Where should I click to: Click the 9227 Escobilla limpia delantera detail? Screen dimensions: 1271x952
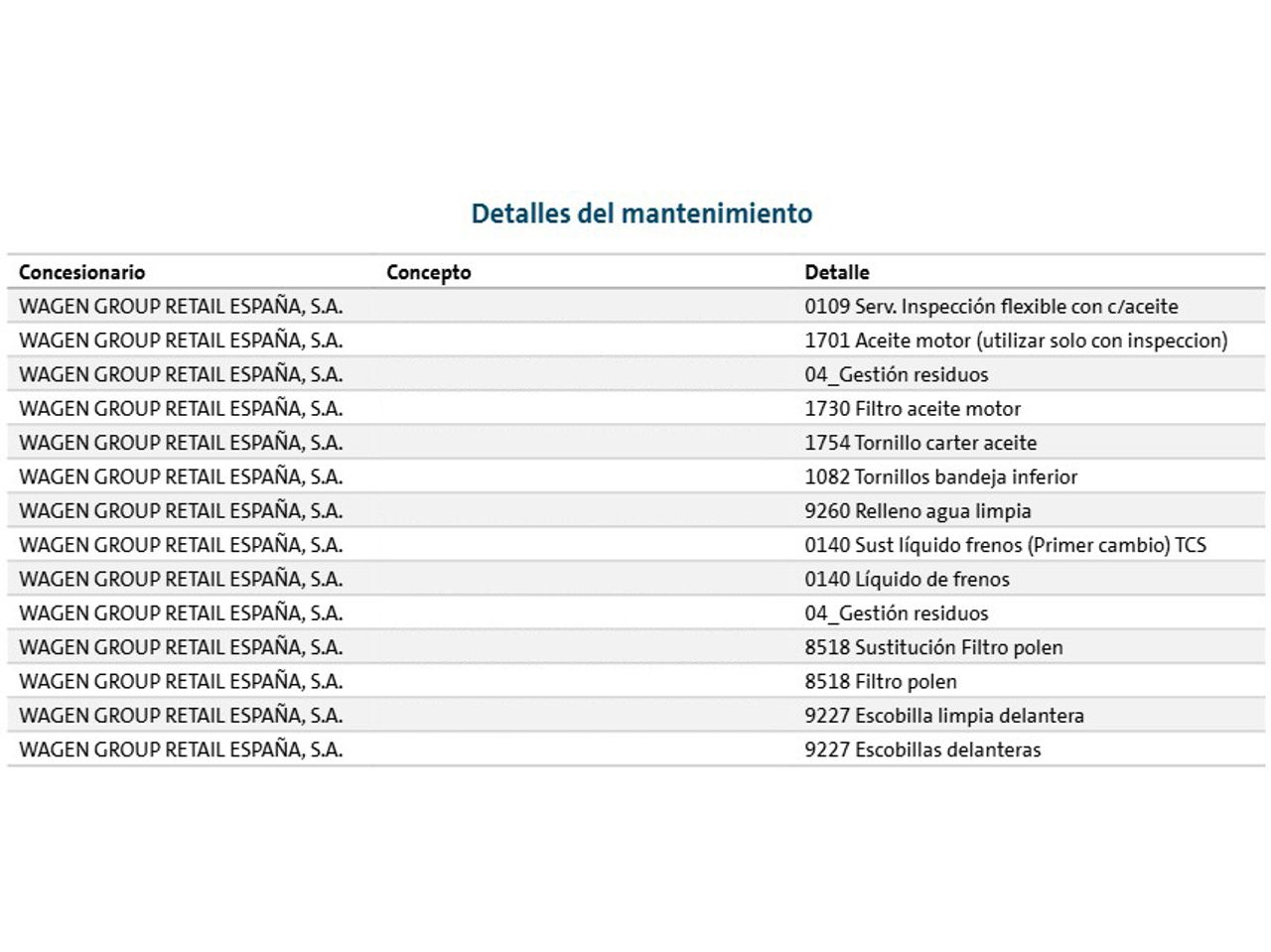pyautogui.click(x=944, y=716)
